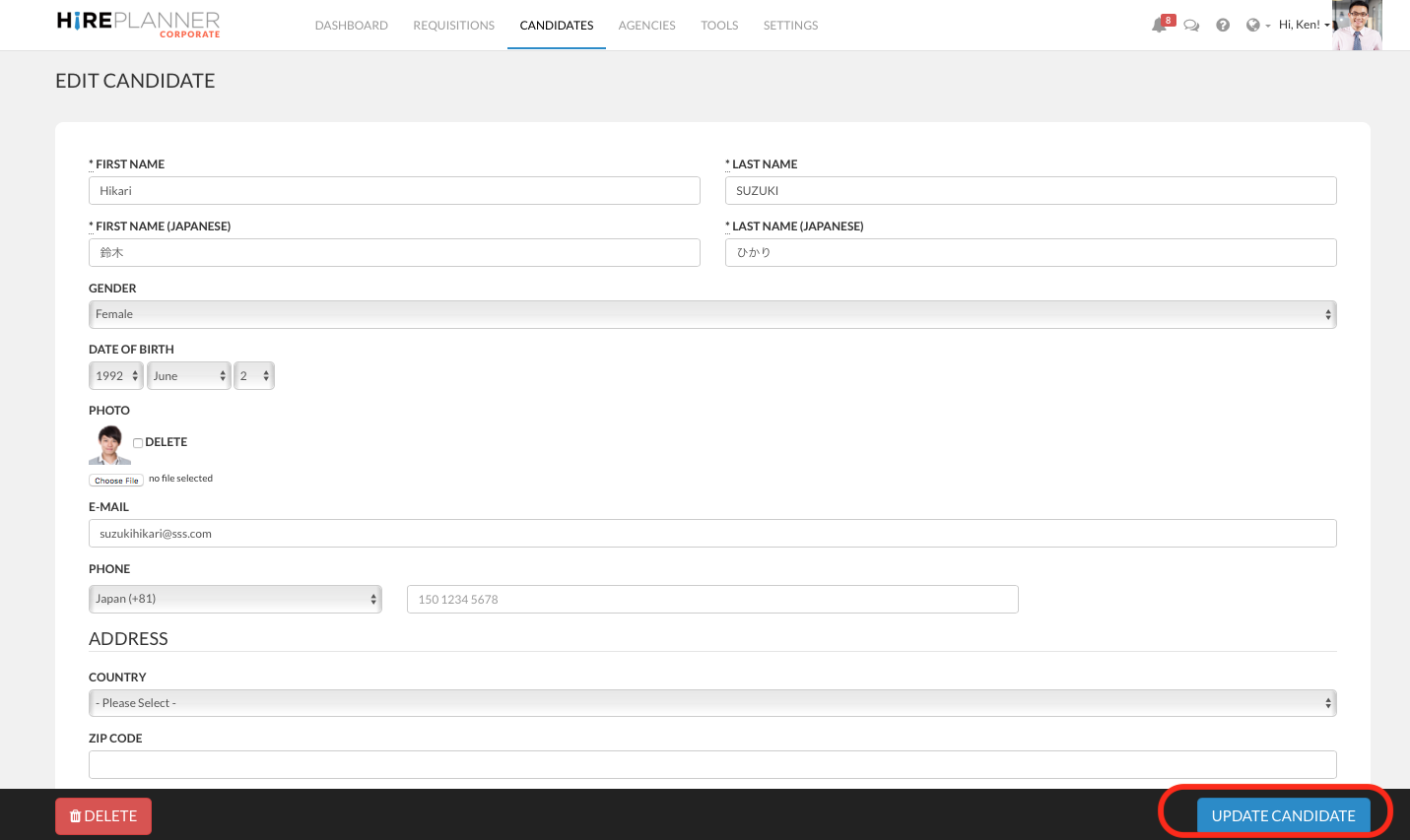Open the birth month dropdown showing June
The height and width of the screenshot is (840, 1410).
(188, 376)
